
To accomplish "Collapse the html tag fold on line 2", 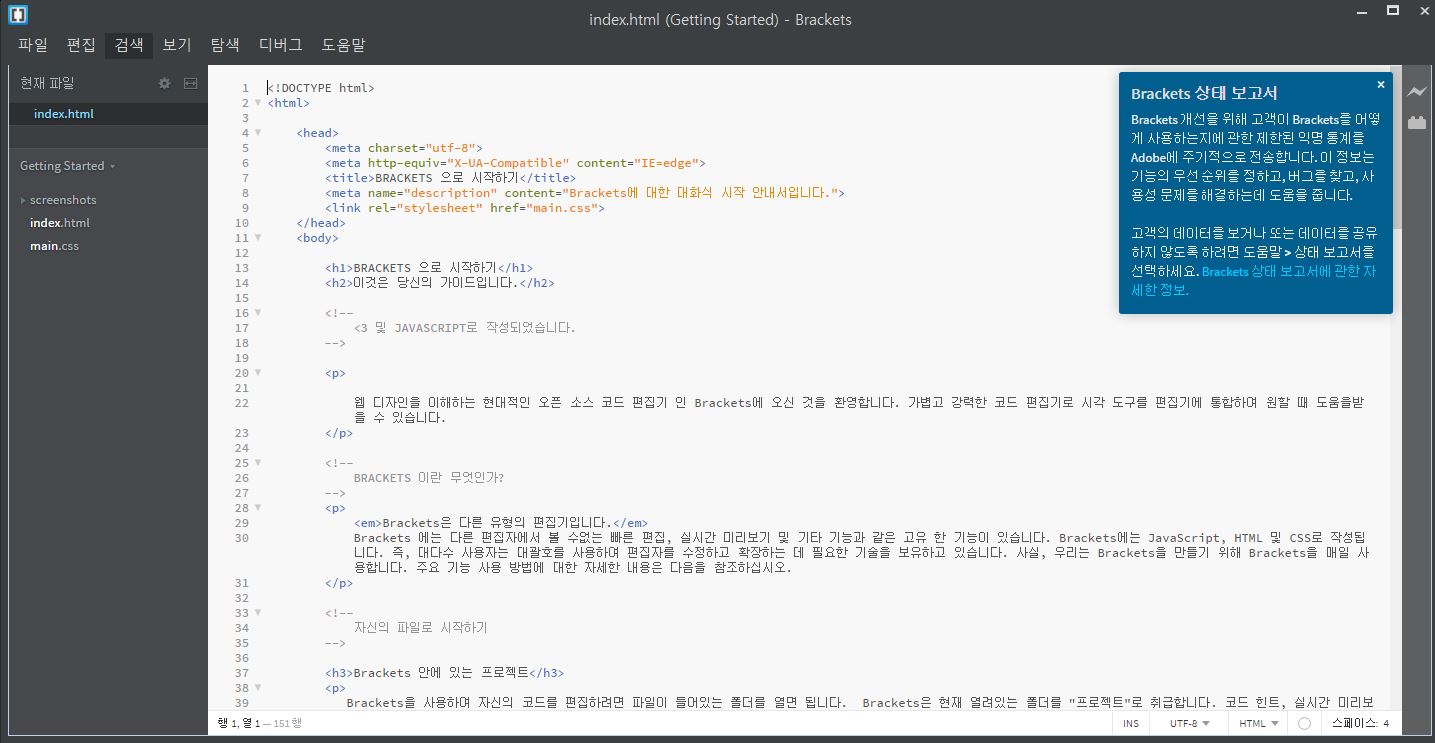I will [258, 102].
